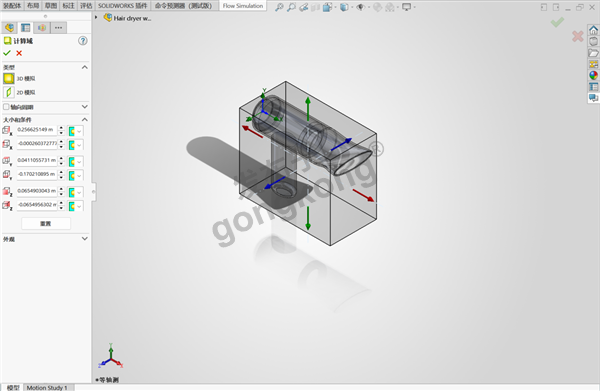
Task: Open the computational domain help icon
Action: (x=83, y=41)
